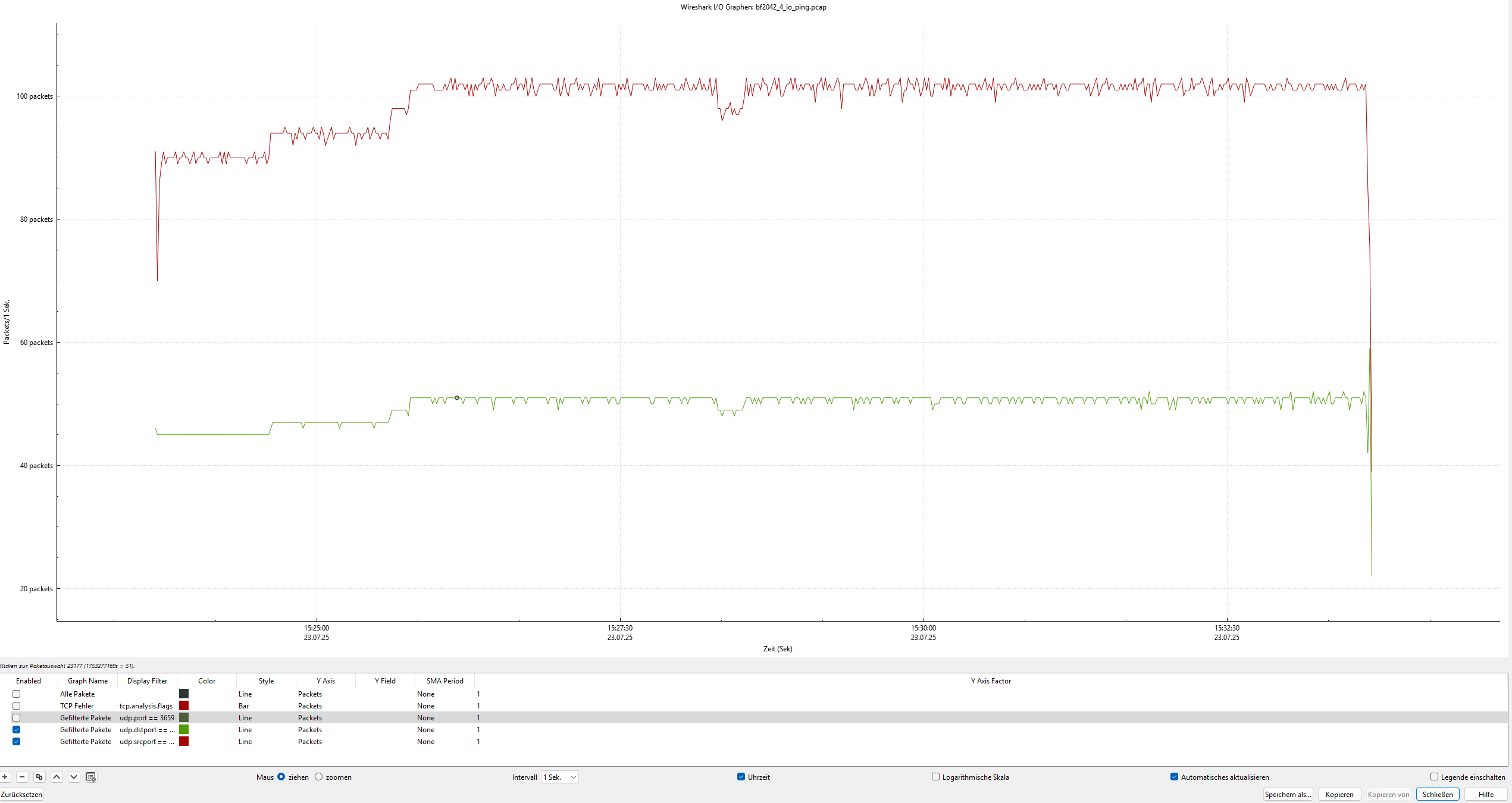This screenshot has height=803, width=1512.
Task: Open the green udp.dstport color swatch
Action: 184,730
